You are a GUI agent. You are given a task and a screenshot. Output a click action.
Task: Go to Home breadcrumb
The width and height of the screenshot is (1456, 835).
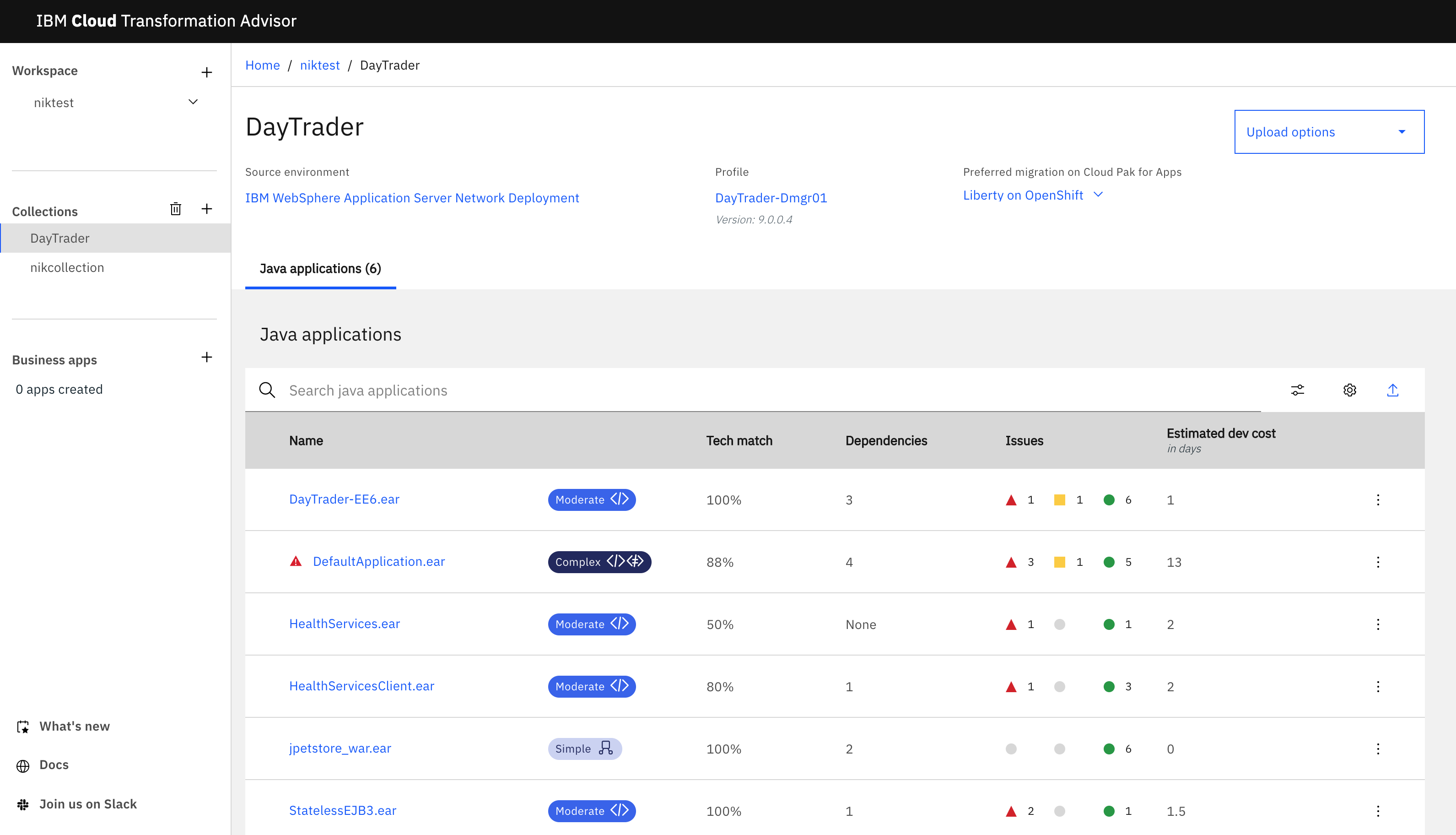point(263,65)
